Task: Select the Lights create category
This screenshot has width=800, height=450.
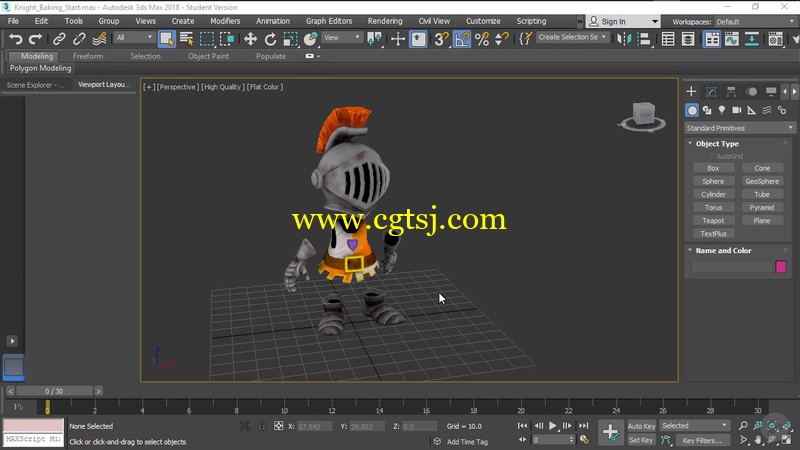Action: point(721,110)
